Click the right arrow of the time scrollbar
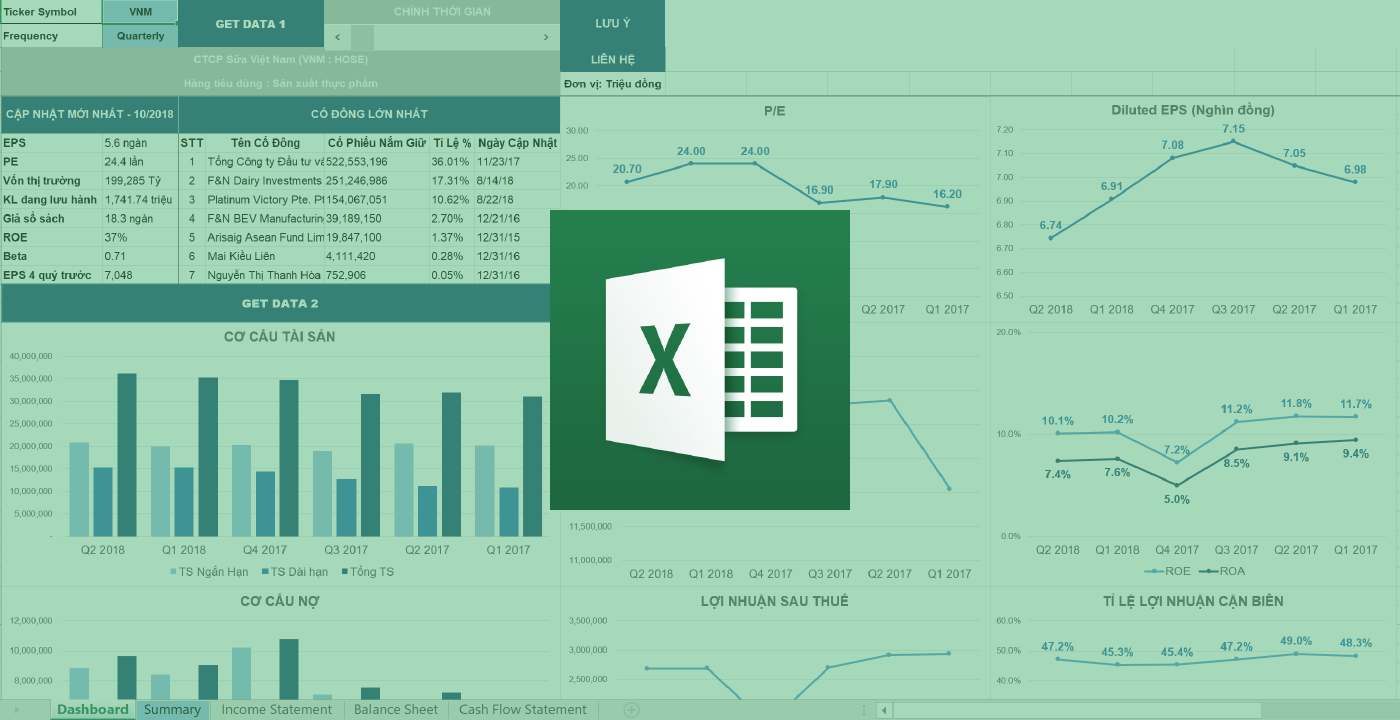The width and height of the screenshot is (1400, 720). tap(546, 36)
